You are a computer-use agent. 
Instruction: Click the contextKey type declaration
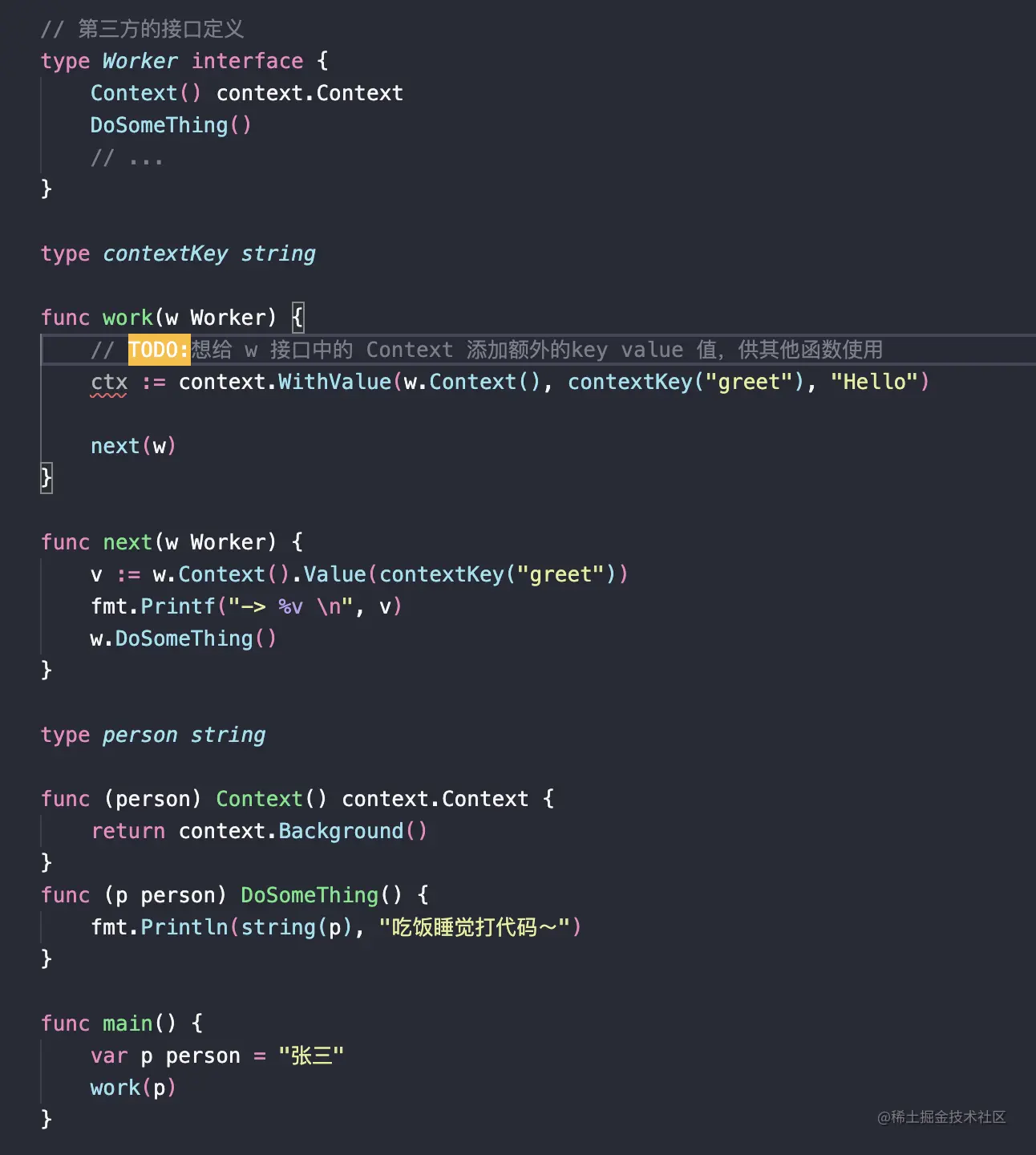tap(165, 253)
